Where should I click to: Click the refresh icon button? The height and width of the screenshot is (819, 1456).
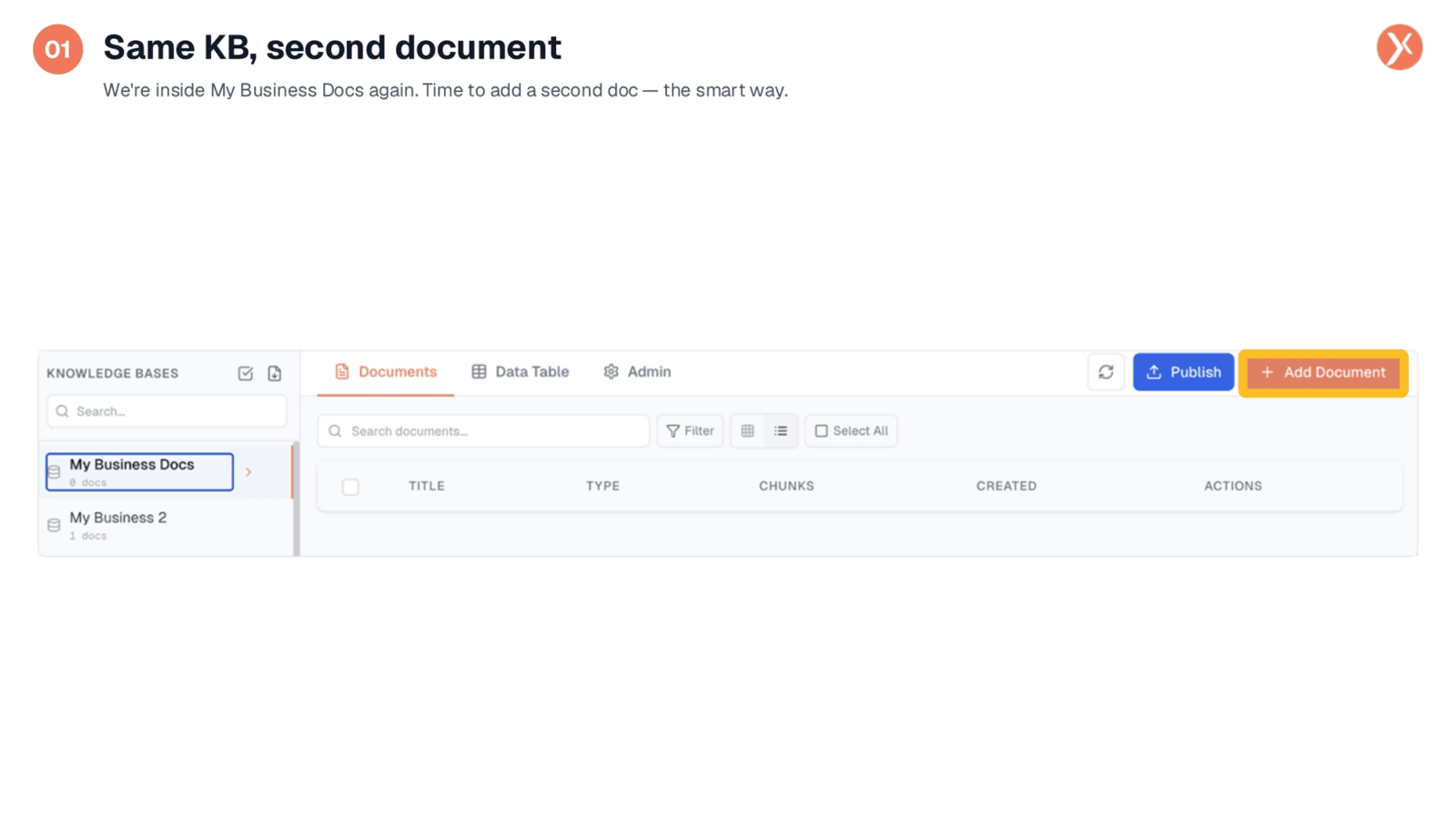pos(1106,372)
